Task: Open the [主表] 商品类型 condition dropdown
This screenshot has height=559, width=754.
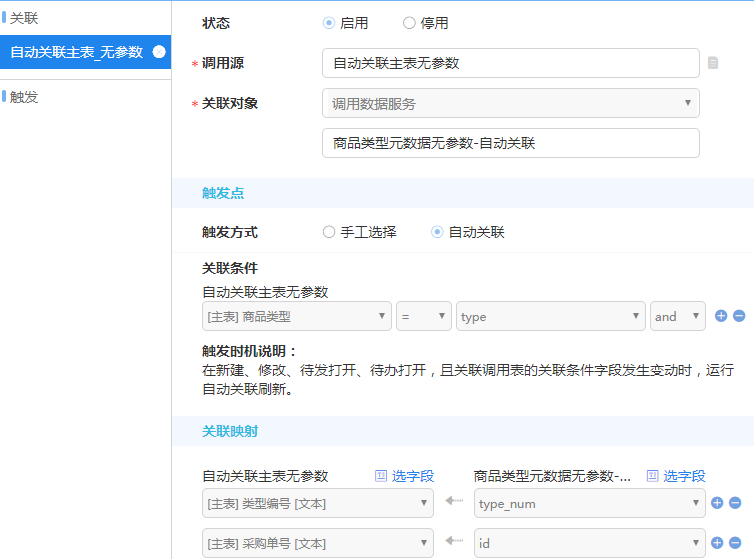Action: tap(296, 316)
